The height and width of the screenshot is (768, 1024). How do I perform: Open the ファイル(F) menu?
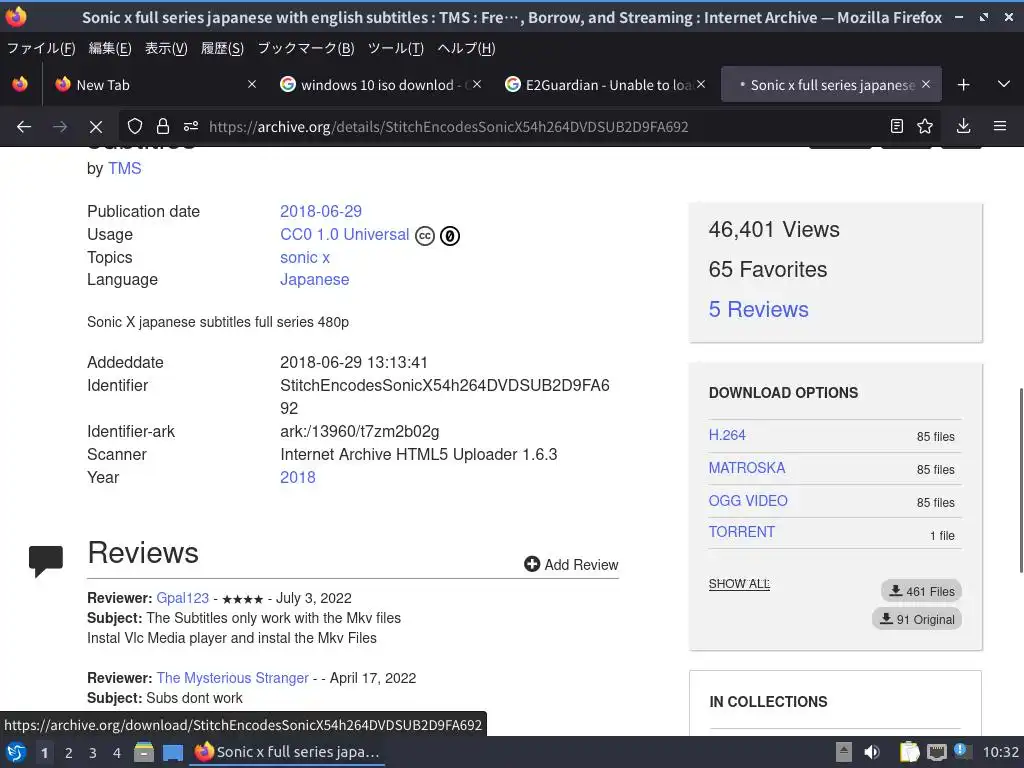[x=40, y=48]
